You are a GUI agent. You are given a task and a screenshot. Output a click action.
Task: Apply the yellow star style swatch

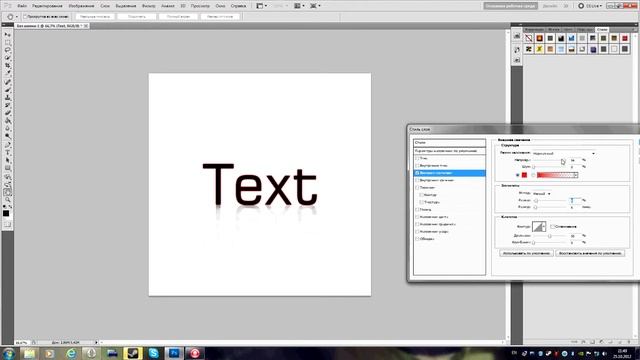pos(539,49)
